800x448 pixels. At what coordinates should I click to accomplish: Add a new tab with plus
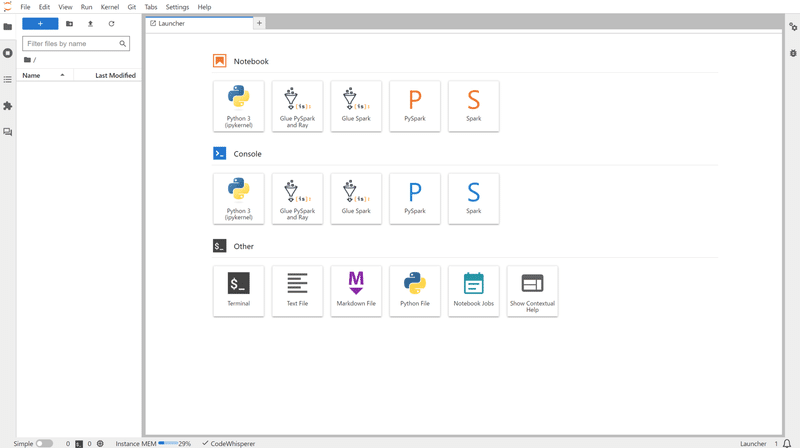[x=259, y=23]
